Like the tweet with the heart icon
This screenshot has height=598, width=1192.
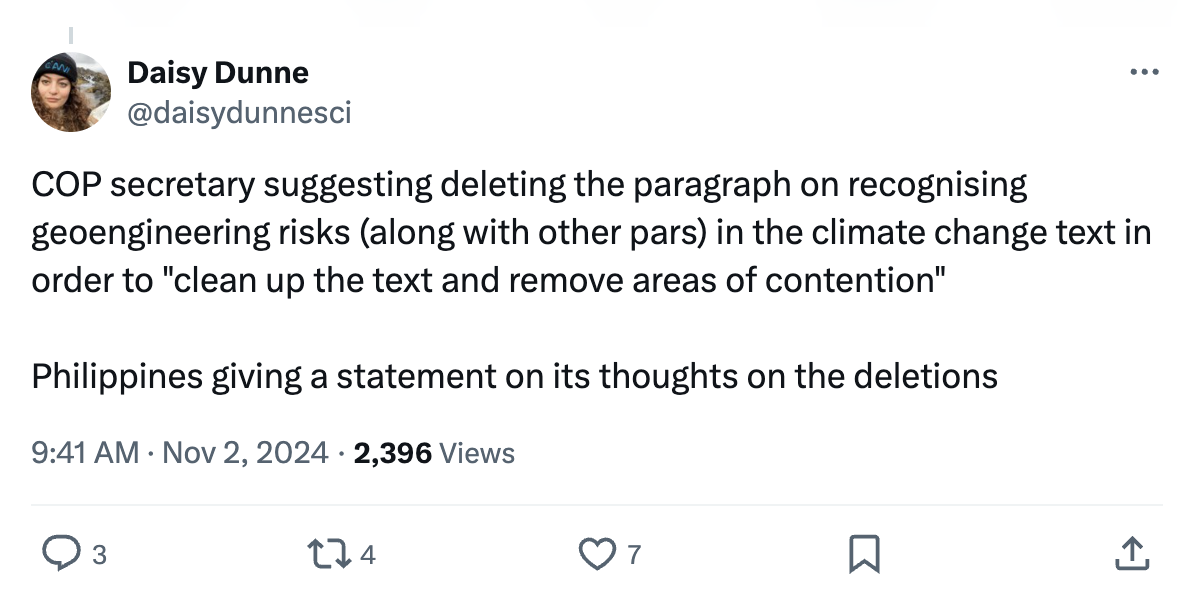click(601, 553)
